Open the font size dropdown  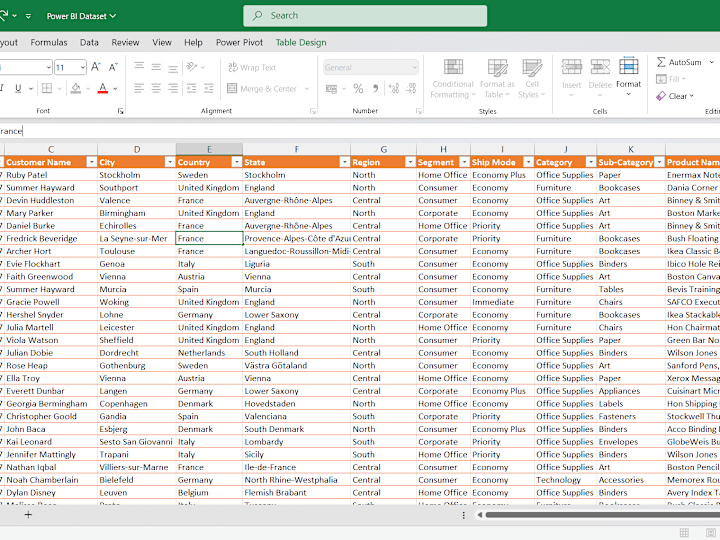click(x=83, y=68)
